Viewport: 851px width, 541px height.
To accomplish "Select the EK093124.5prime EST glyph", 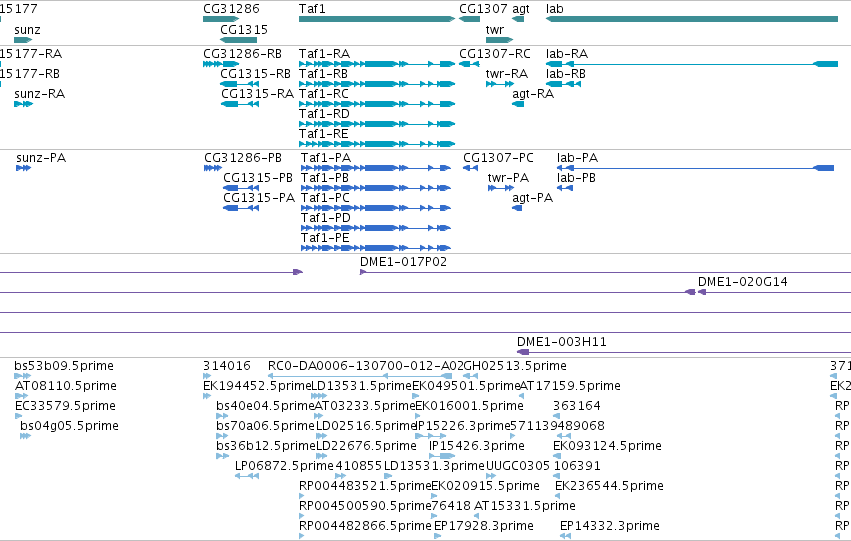I will click(x=556, y=456).
